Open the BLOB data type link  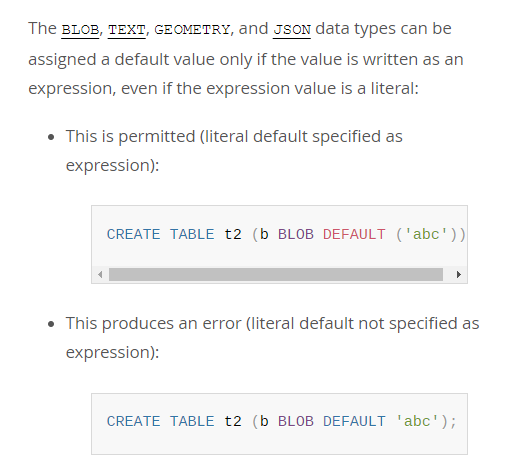80,30
